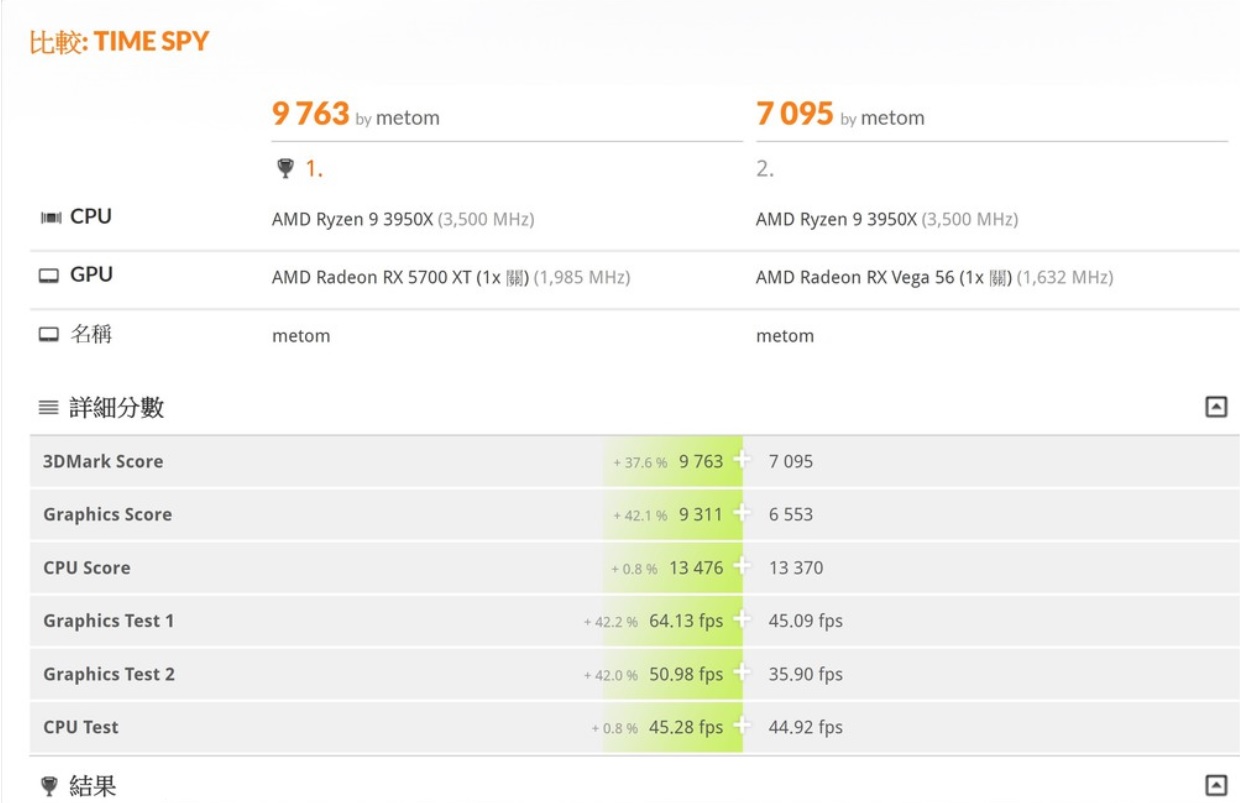
Task: Click the 比較: TIME SPY heading
Action: [119, 42]
